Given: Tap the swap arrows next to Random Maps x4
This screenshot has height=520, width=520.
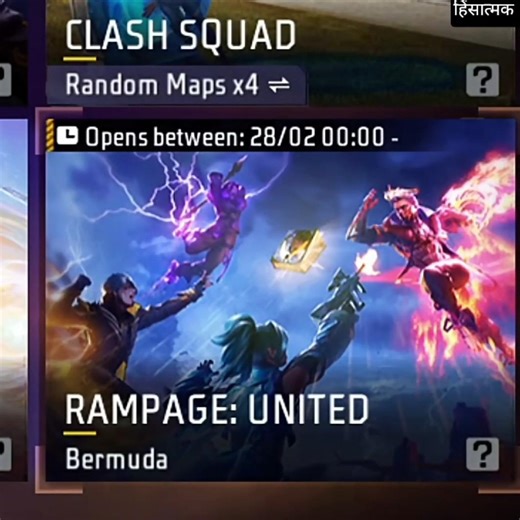Looking at the screenshot, I should click(279, 85).
